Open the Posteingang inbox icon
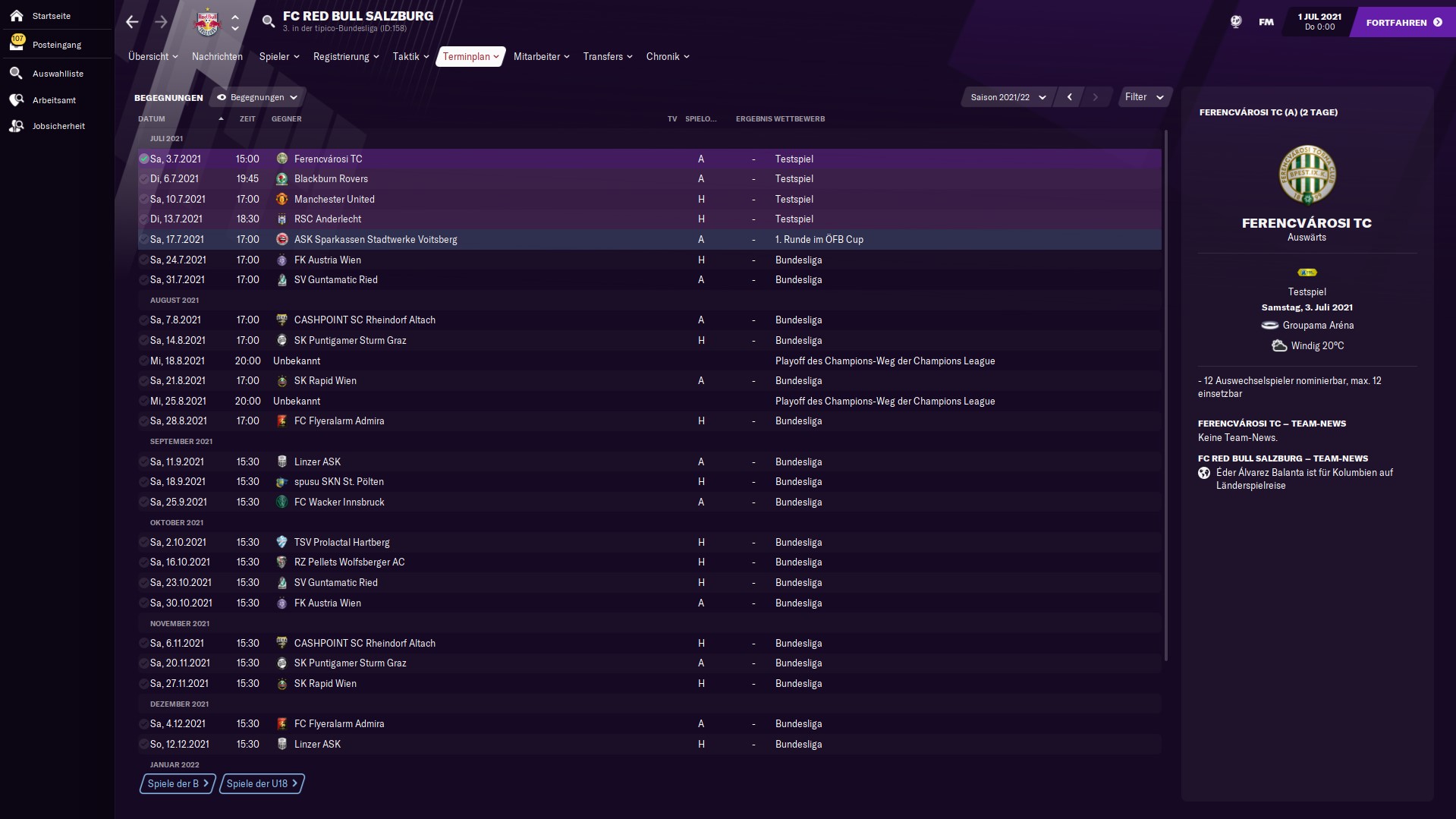 pyautogui.click(x=17, y=43)
